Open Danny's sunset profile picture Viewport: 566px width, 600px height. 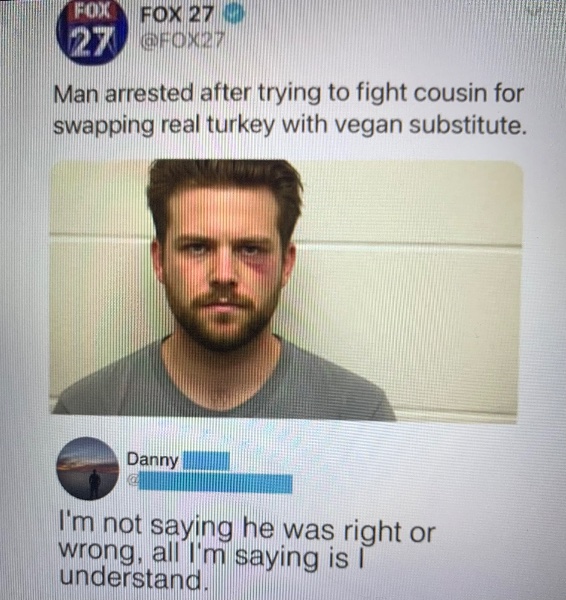(88, 469)
